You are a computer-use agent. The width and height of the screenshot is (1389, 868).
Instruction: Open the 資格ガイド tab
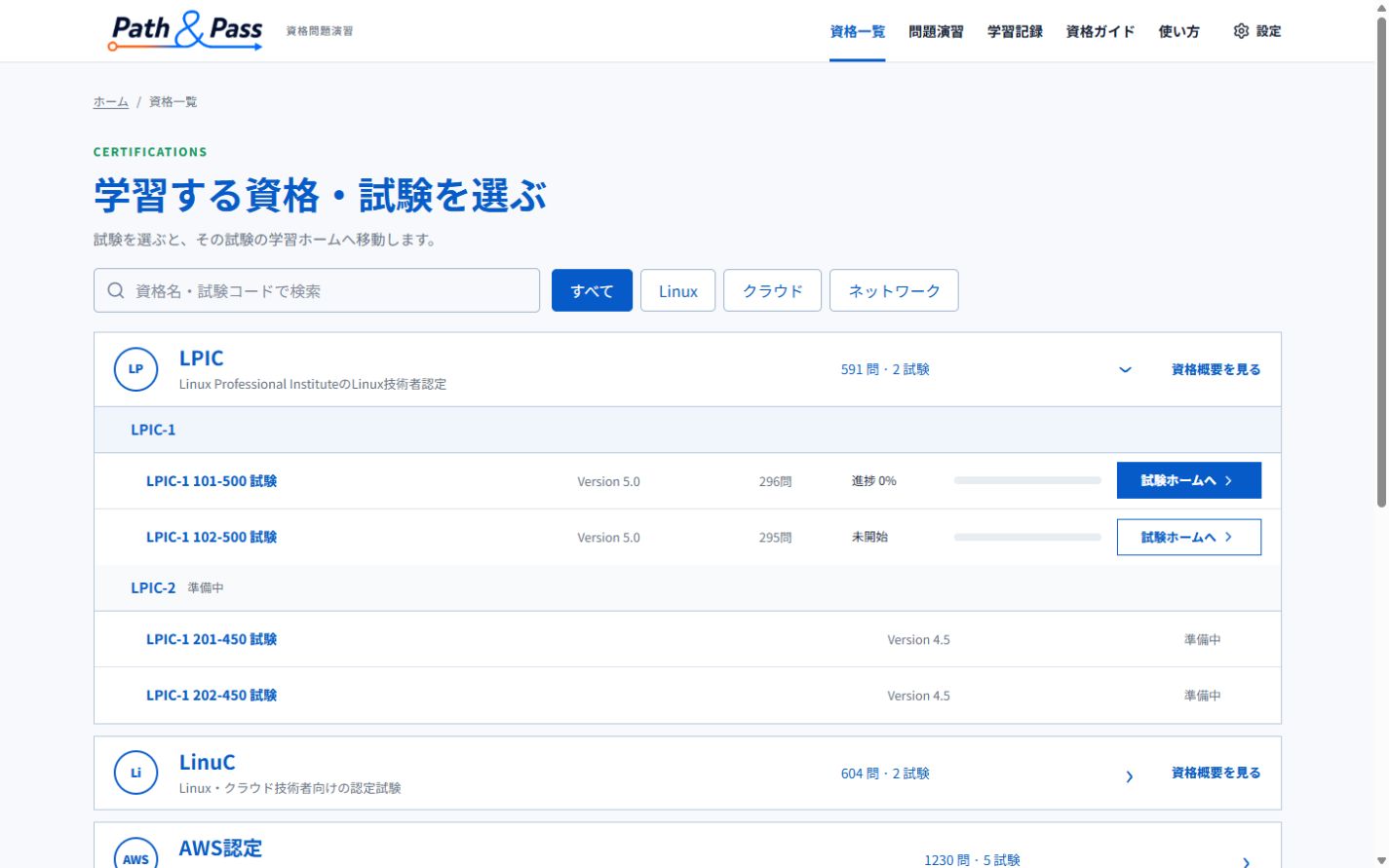click(x=1100, y=31)
